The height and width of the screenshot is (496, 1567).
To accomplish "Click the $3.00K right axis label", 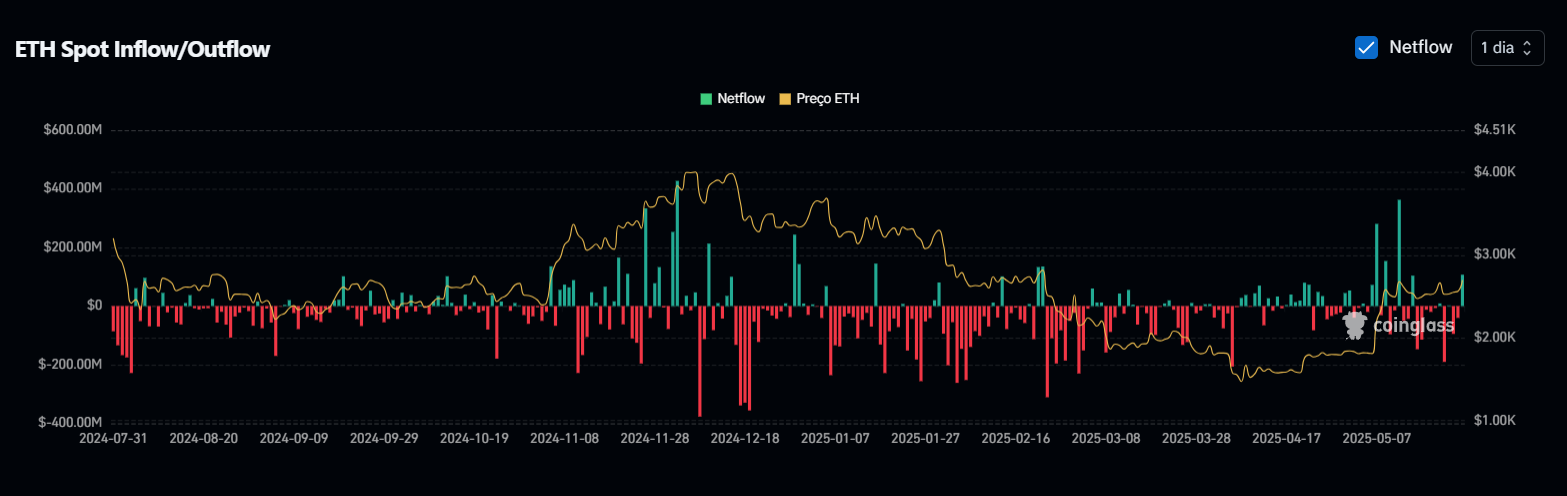I will (x=1495, y=255).
